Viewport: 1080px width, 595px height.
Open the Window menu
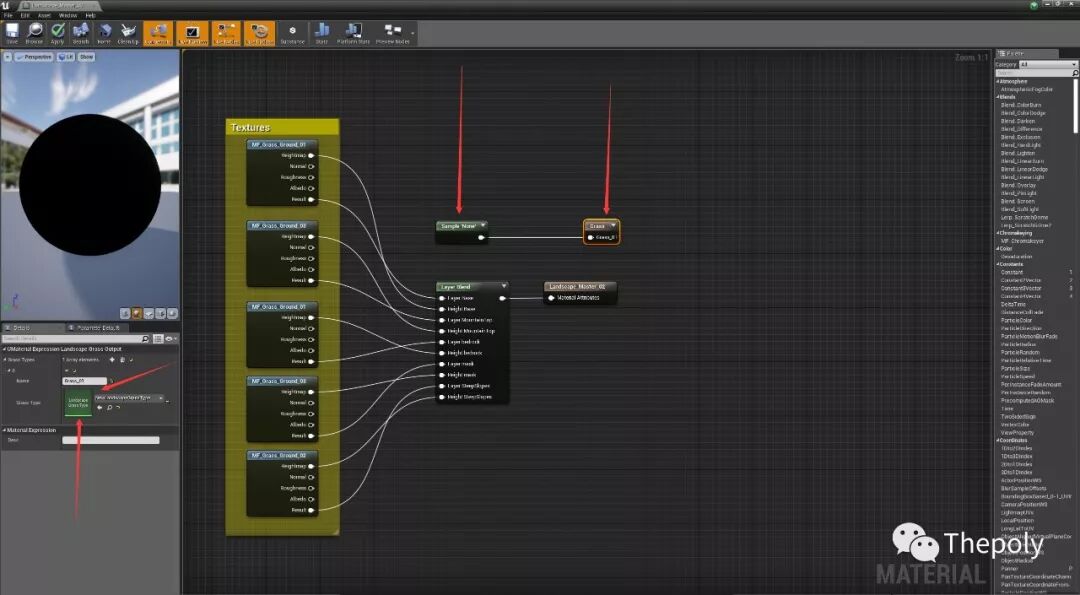68,15
